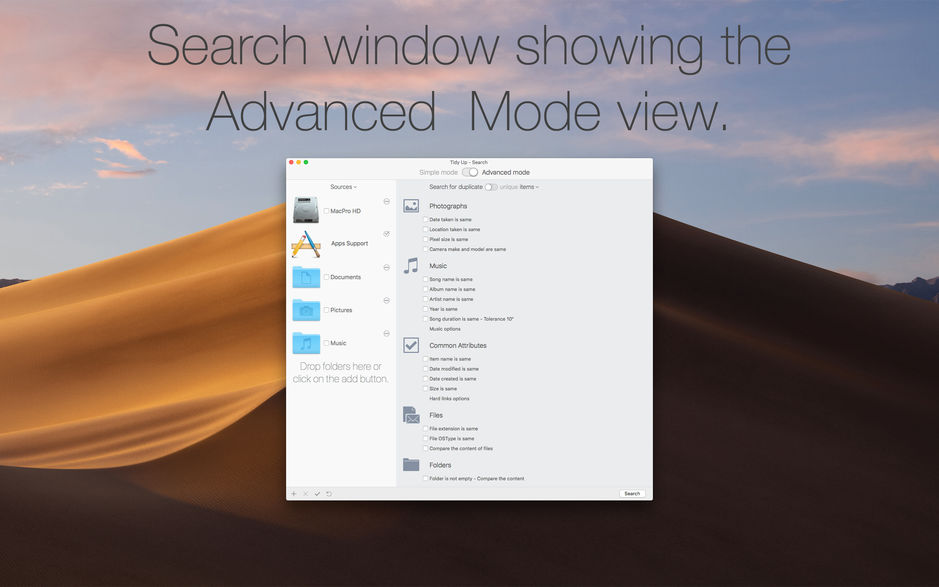Screen dimensions: 939x587
Task: Check the Pictures source checkbox
Action: pyautogui.click(x=326, y=310)
